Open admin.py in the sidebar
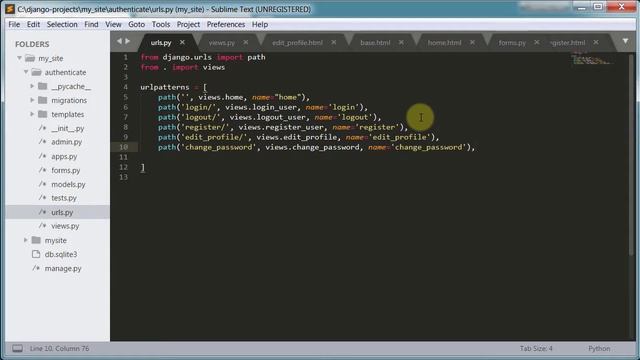 [x=67, y=142]
